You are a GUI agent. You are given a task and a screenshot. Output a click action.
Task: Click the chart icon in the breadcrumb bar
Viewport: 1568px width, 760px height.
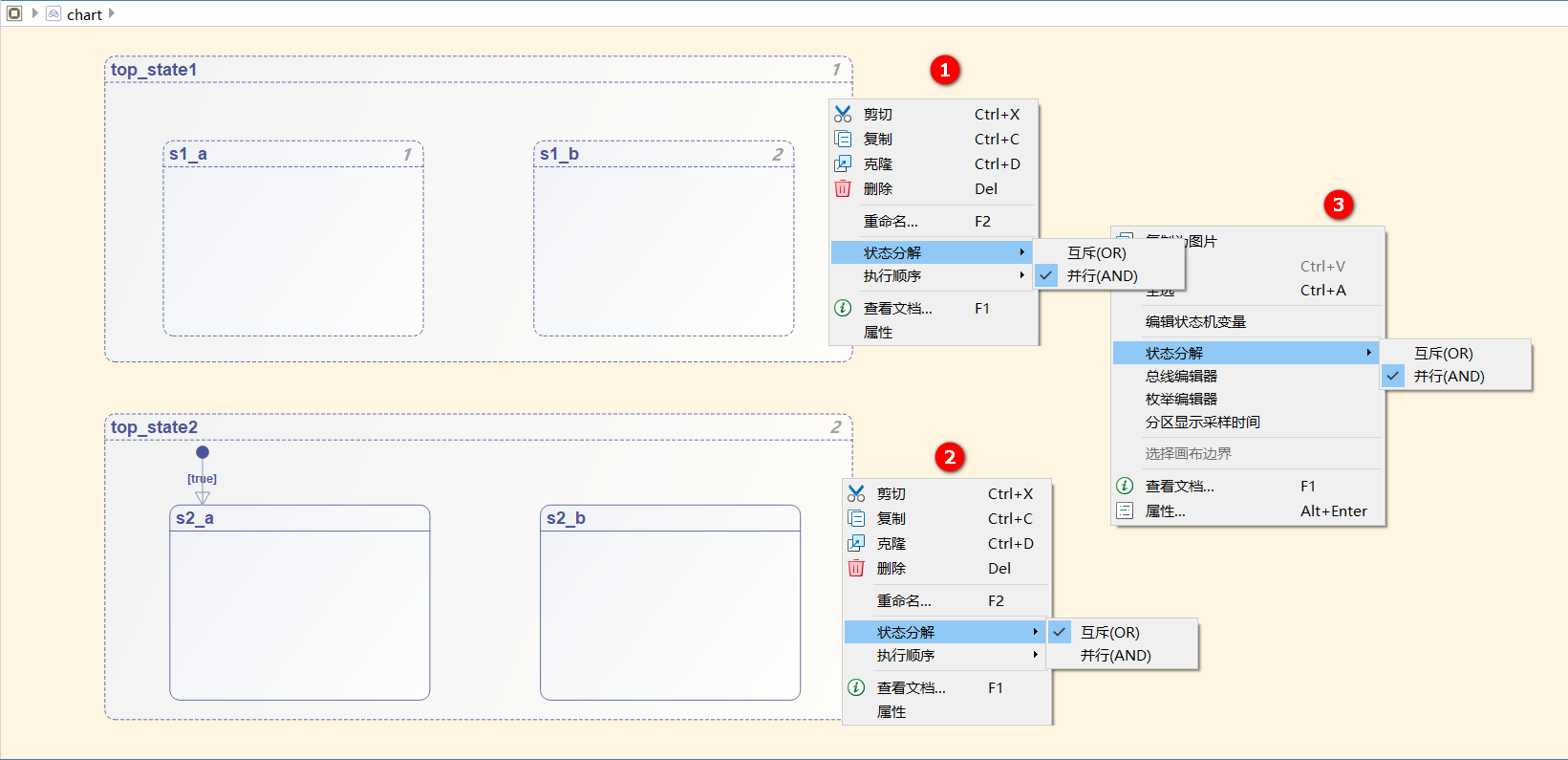[x=54, y=14]
